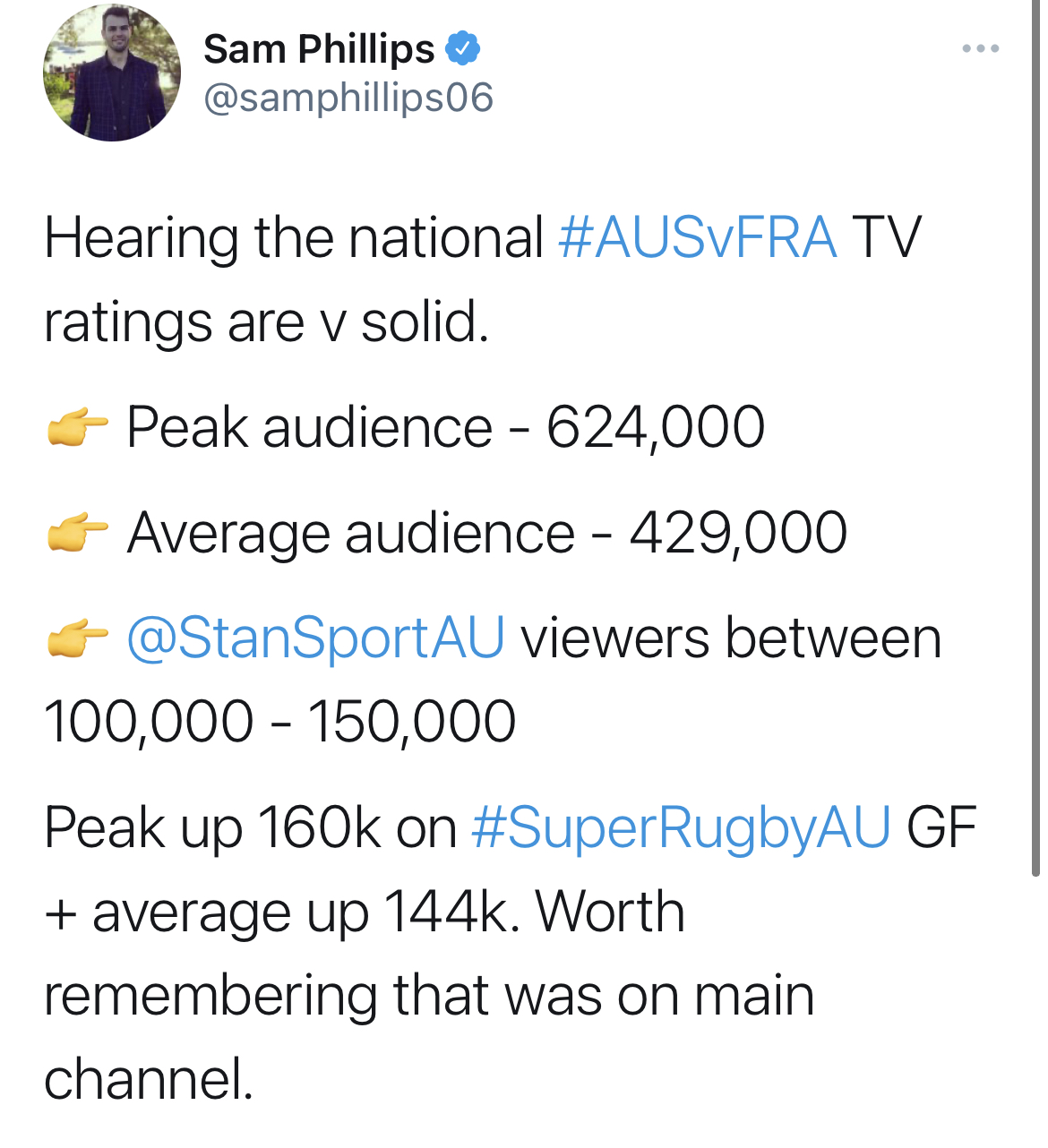Viewport: 1048px width, 1148px height.
Task: Select the 'Peak audience - 624,000' line
Action: tap(445, 427)
